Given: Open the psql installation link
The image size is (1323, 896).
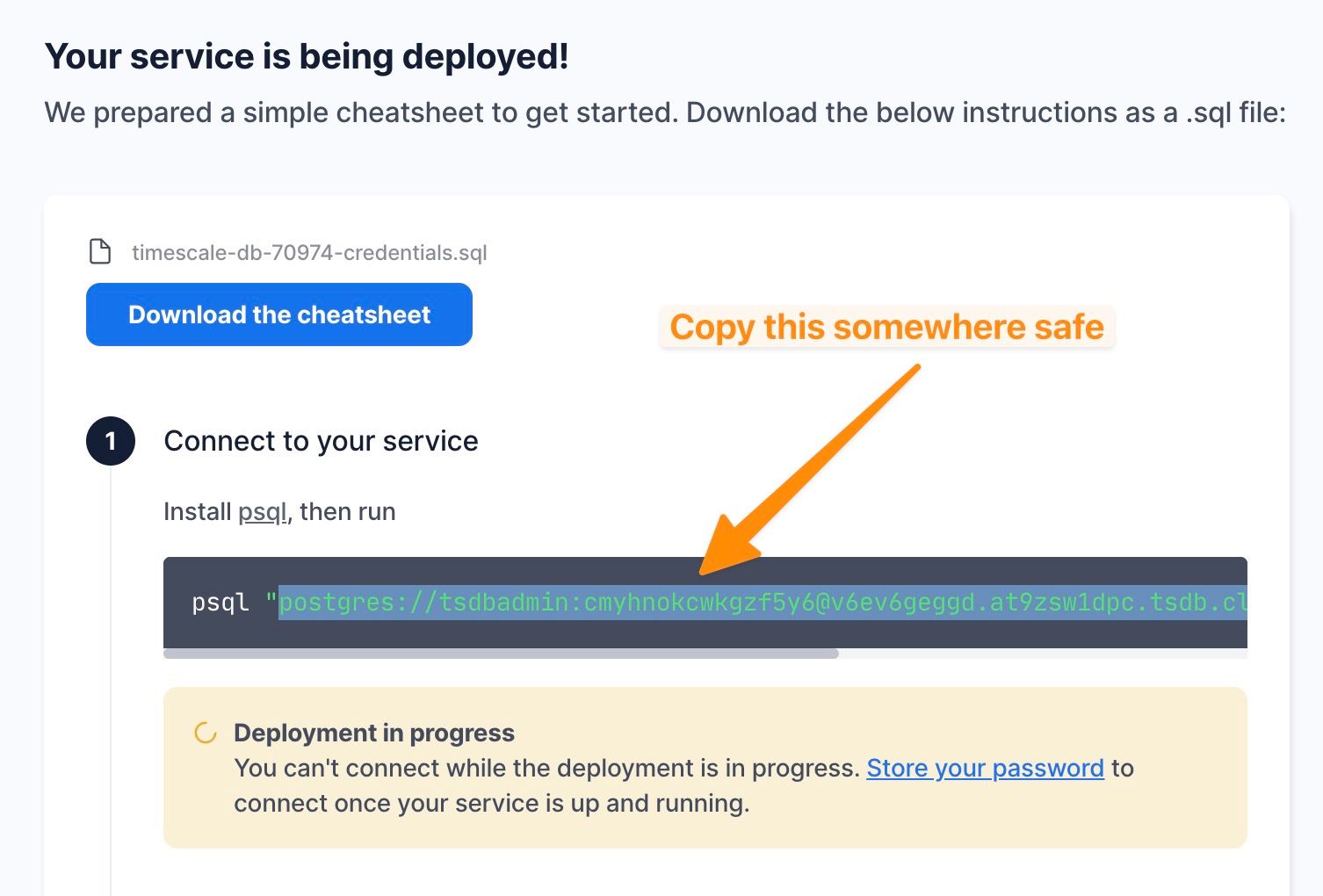Looking at the screenshot, I should (x=262, y=511).
